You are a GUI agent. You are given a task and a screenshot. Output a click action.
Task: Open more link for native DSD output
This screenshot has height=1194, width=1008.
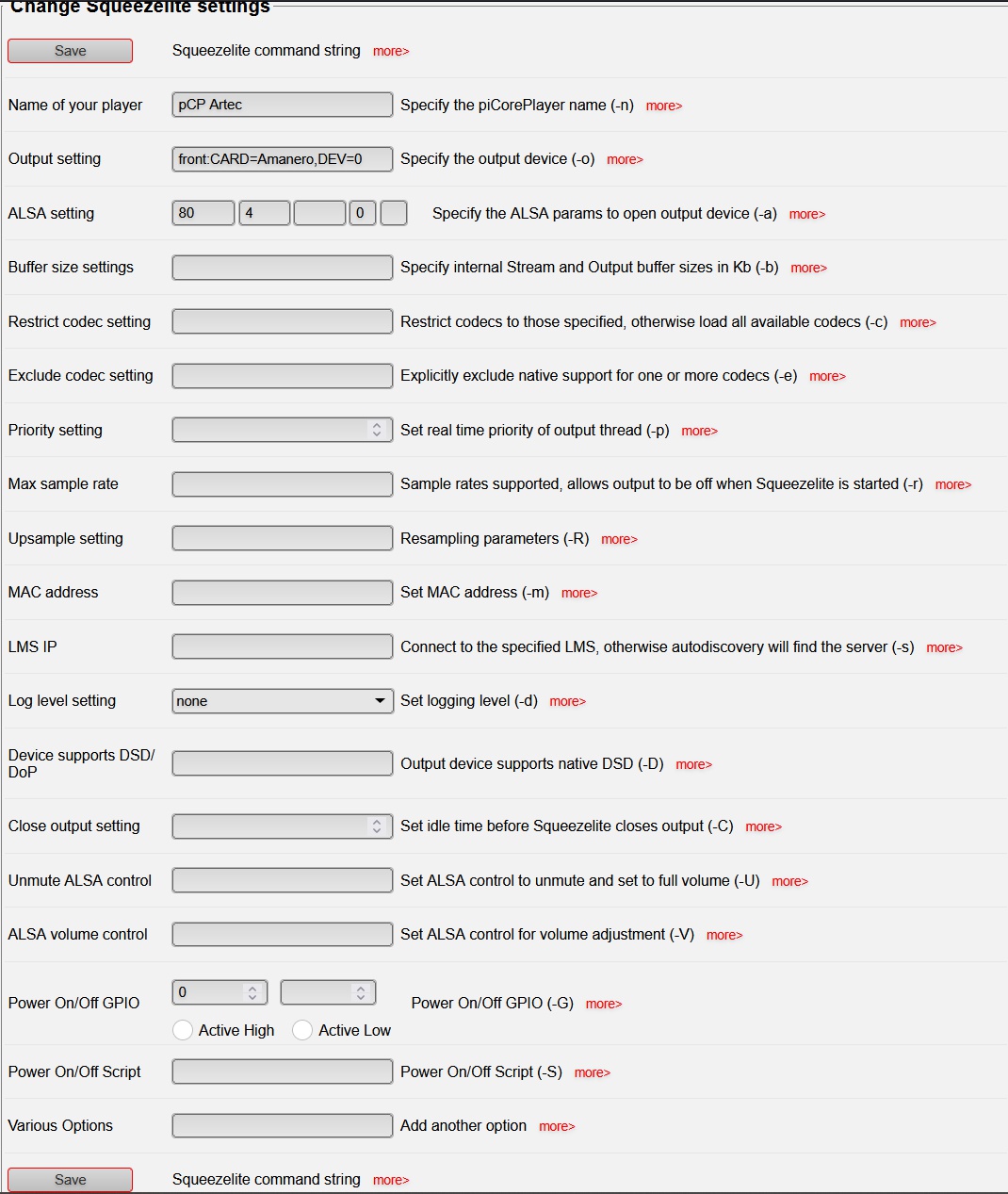[x=693, y=765]
